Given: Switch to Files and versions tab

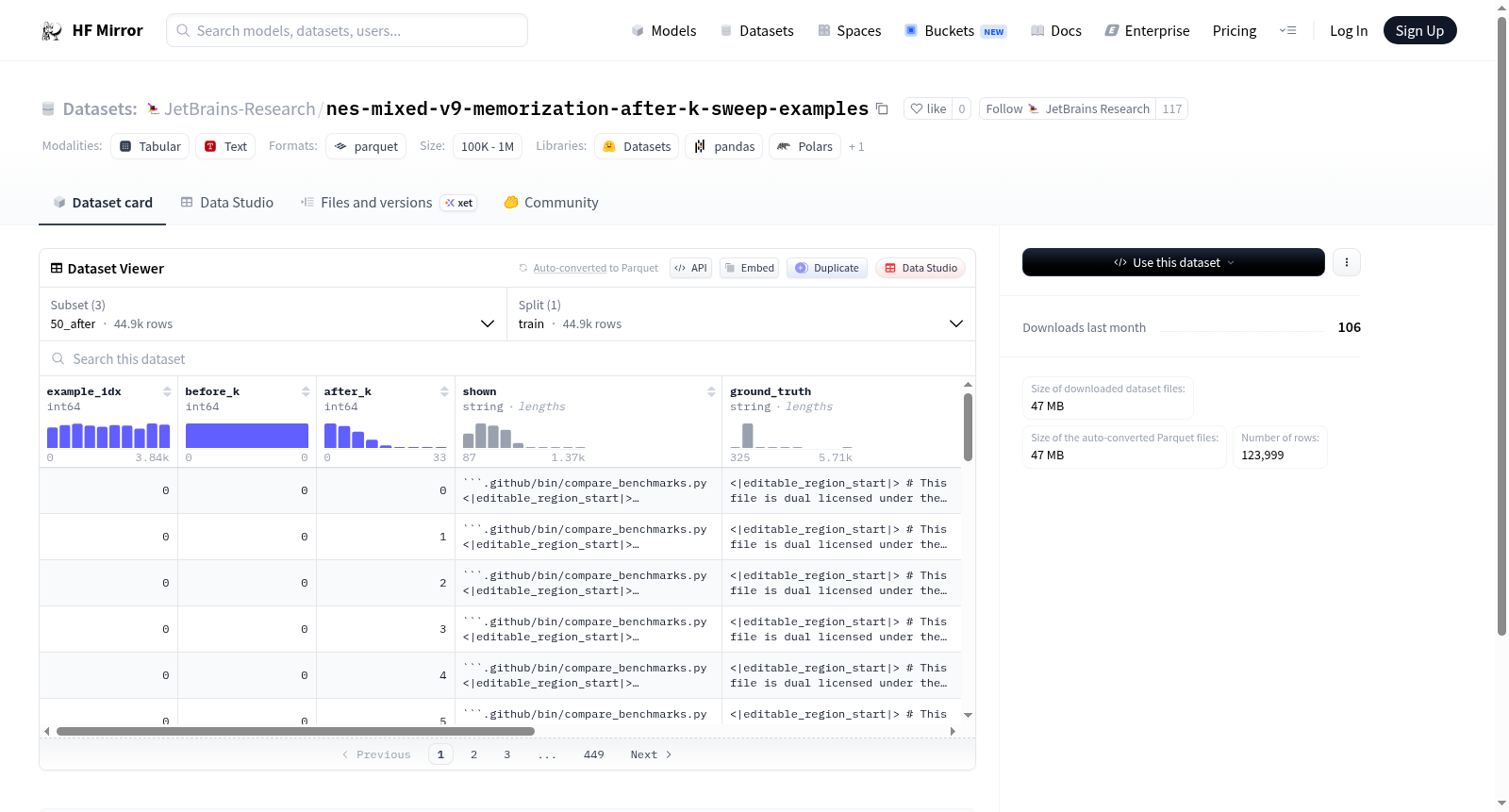Looking at the screenshot, I should click(389, 203).
